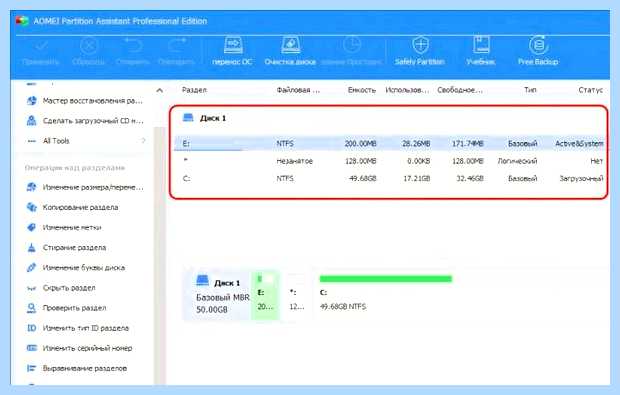Choose Стирание раздела in sidebar
Viewport: 620px width, 395px height.
pos(66,248)
